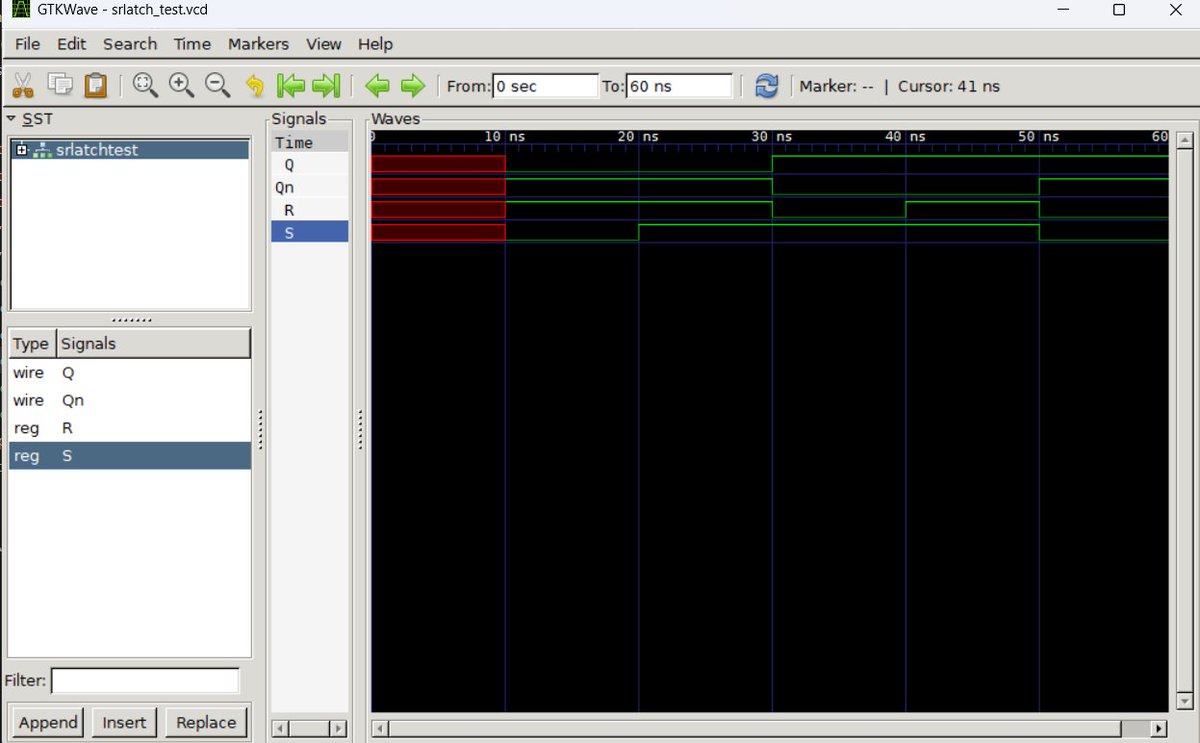This screenshot has width=1200, height=743.
Task: Select wire Qn in signal list
Action: (x=130, y=400)
